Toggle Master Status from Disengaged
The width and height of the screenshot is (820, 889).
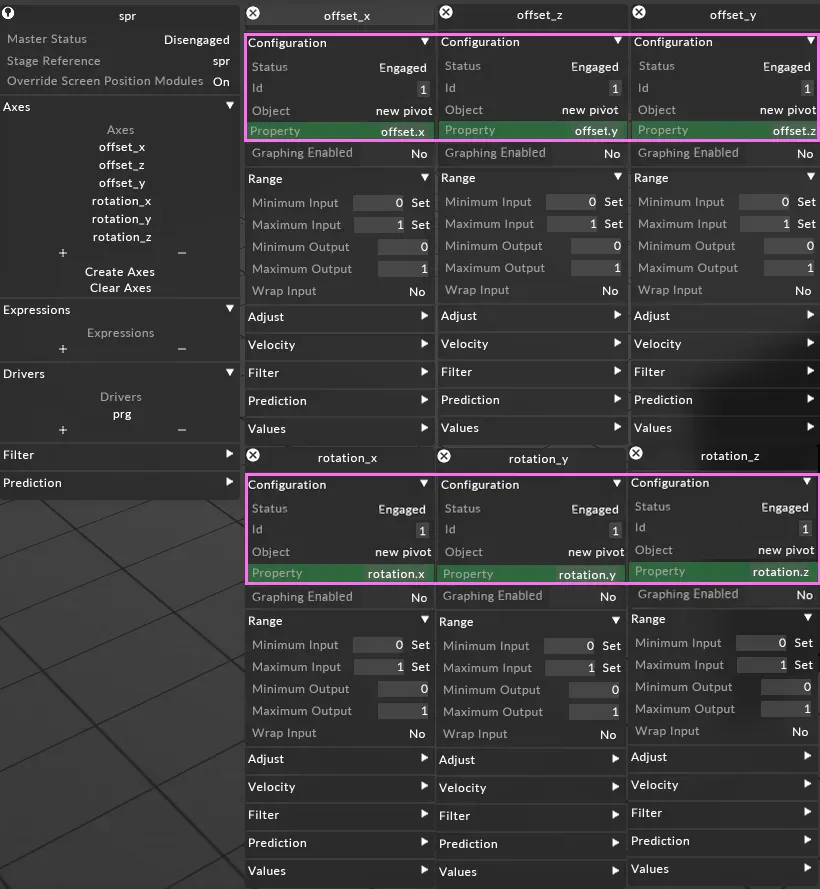(x=196, y=39)
